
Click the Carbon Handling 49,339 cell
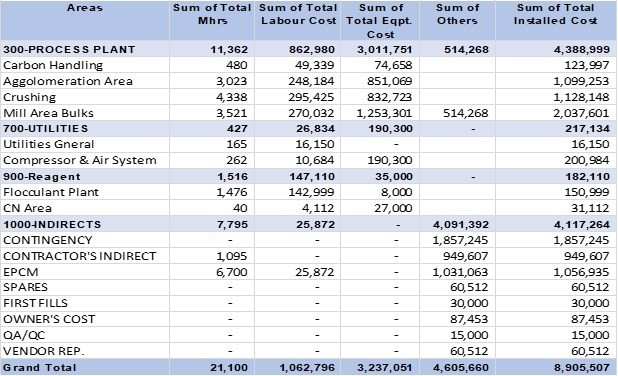315,65
